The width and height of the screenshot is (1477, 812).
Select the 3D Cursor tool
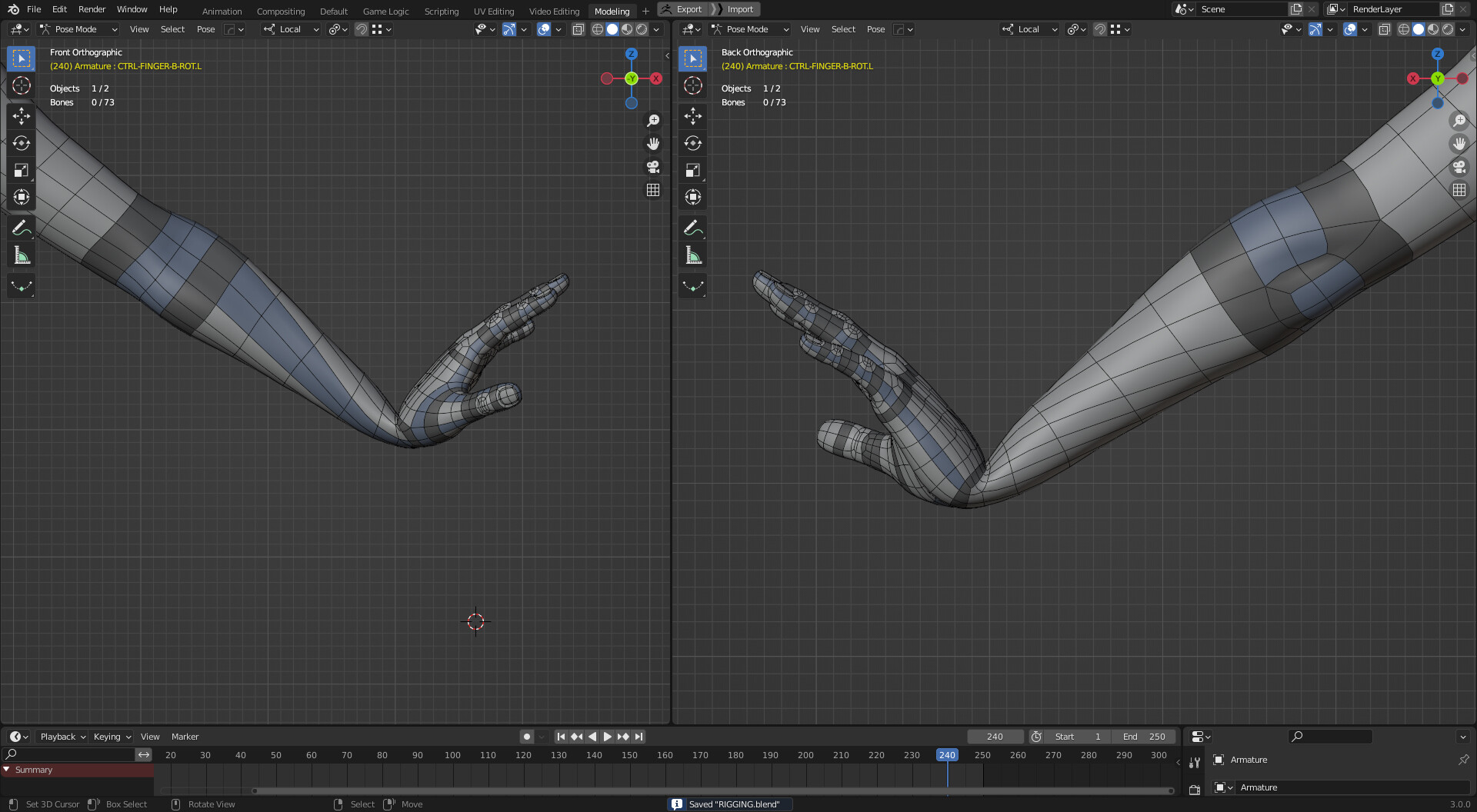(x=21, y=86)
